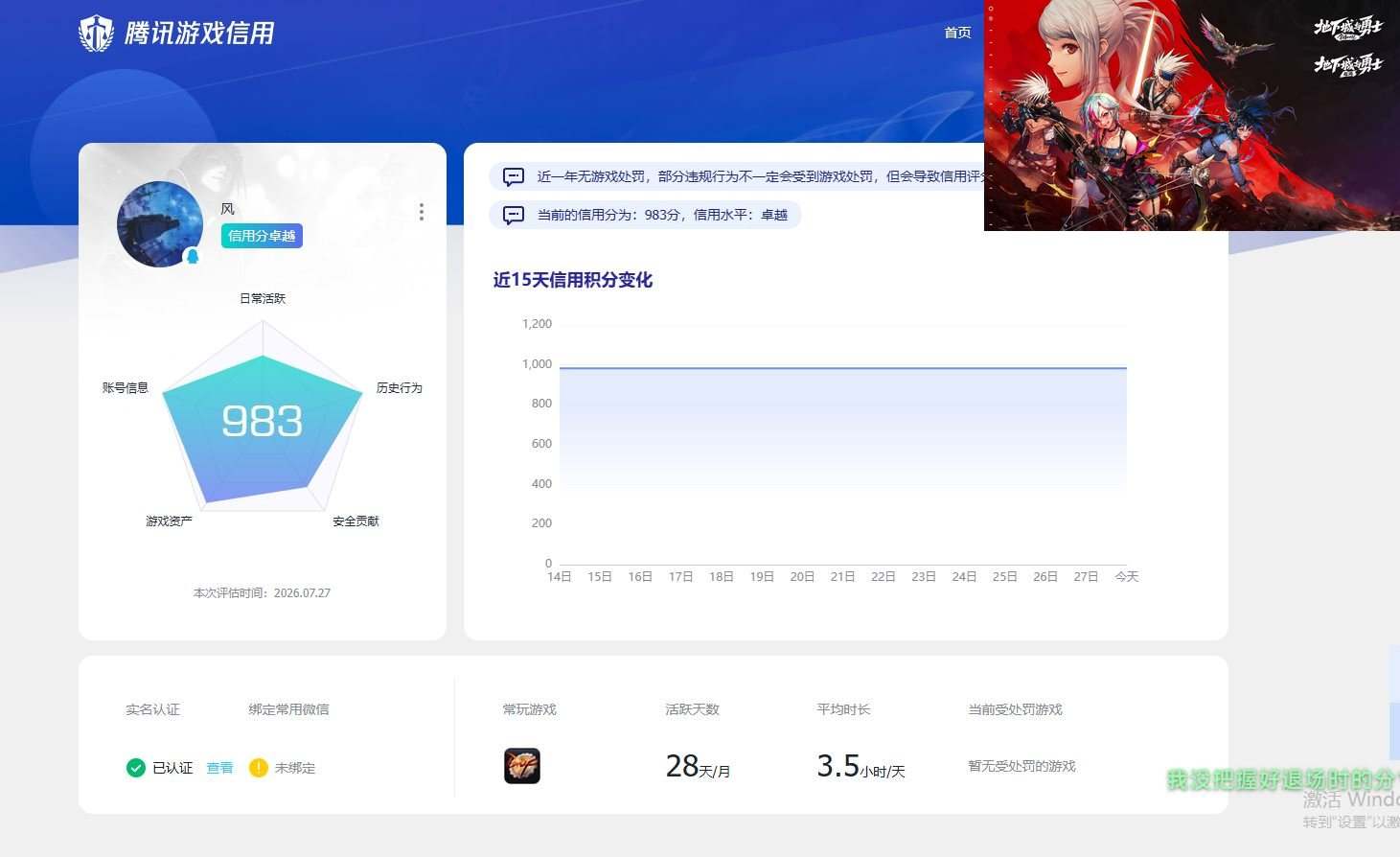Click the QQ penguin badge on avatar
Image resolution: width=1400 pixels, height=857 pixels.
[192, 256]
